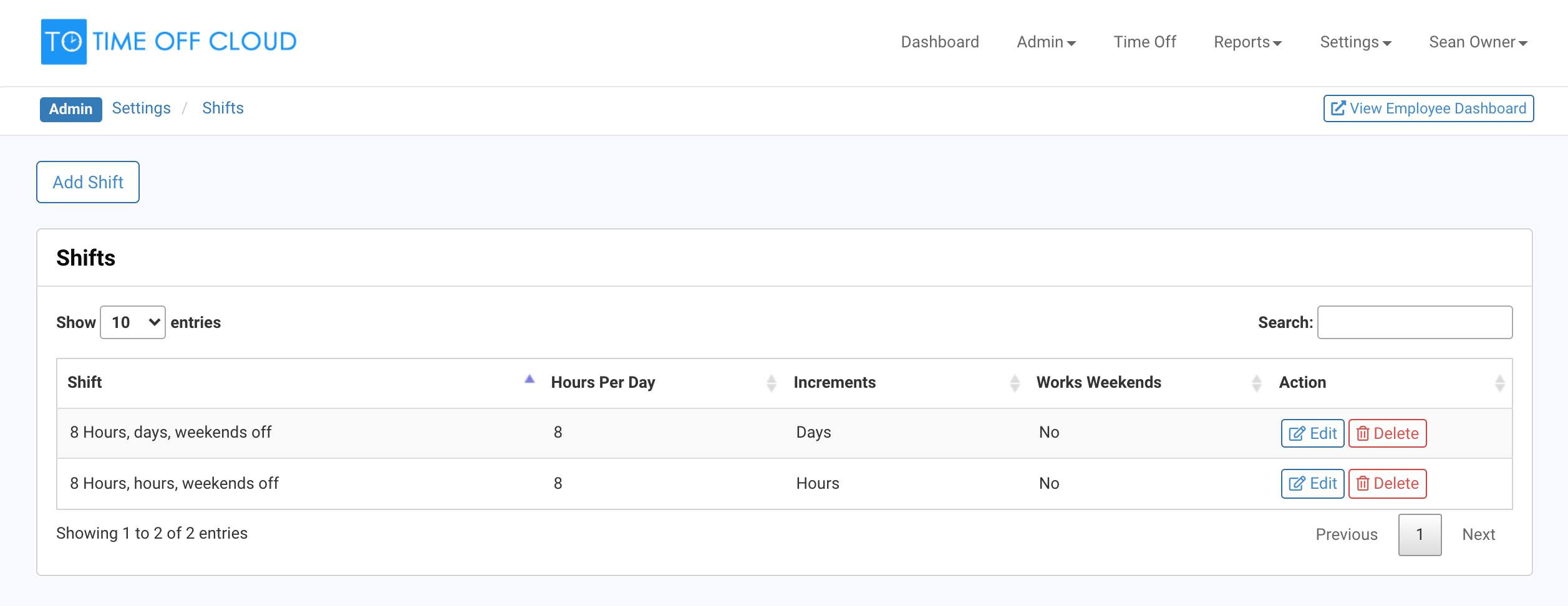Screen dimensions: 1568x606
Task: Click the Previous pagination link
Action: click(1347, 534)
